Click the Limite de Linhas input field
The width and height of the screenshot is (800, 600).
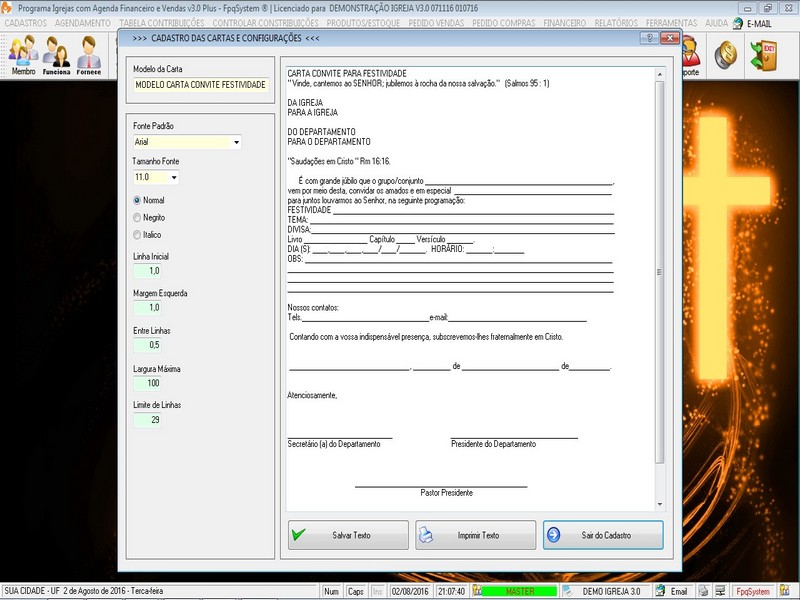[147, 420]
